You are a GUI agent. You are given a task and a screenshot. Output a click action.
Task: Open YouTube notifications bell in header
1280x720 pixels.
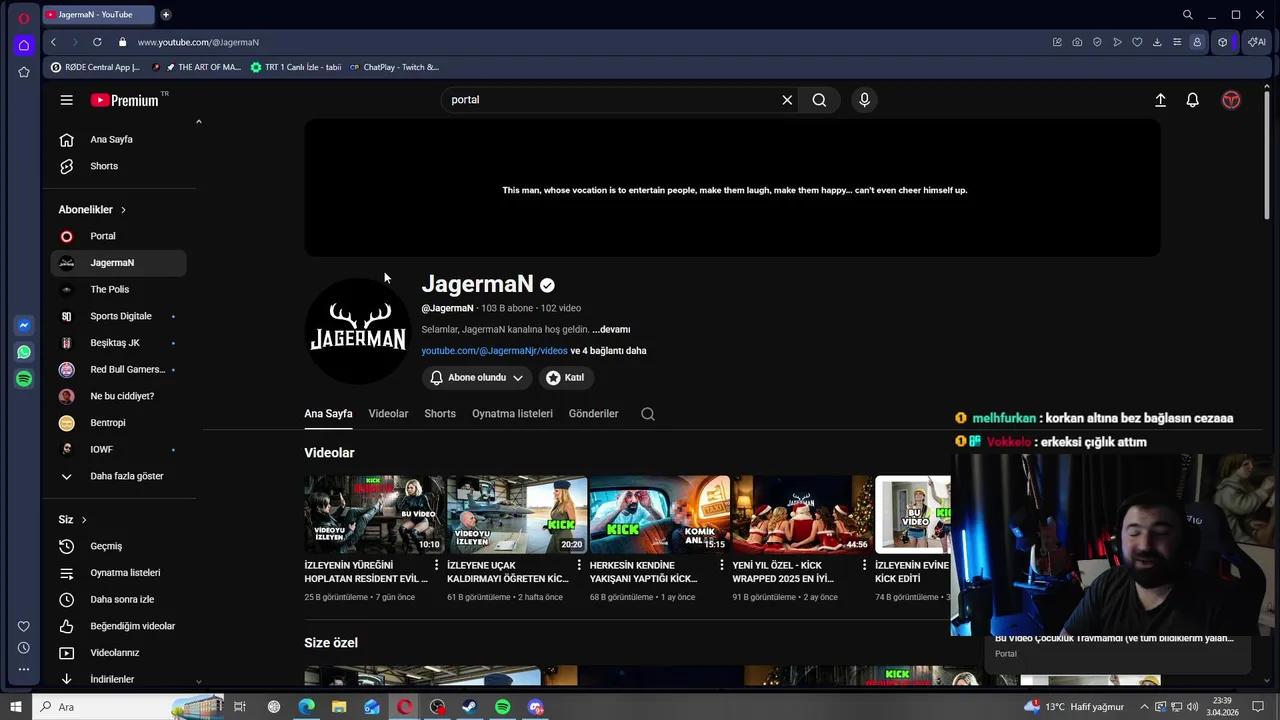(x=1192, y=100)
